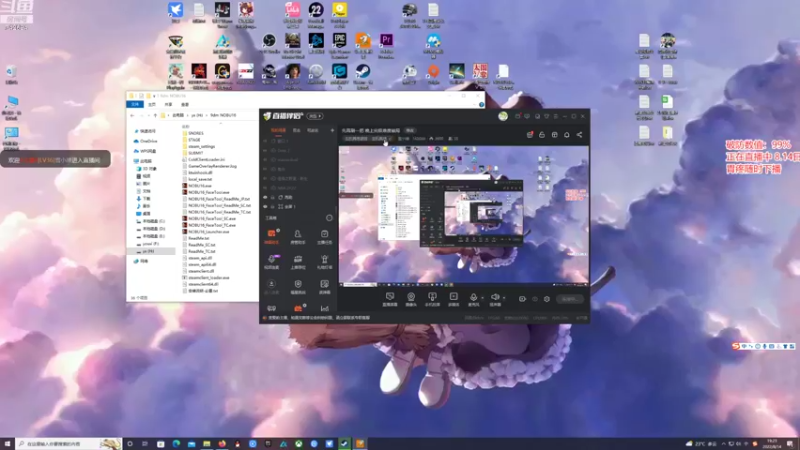Click the Epic Games Launcher desktop icon
This screenshot has width=800, height=450.
[x=339, y=40]
